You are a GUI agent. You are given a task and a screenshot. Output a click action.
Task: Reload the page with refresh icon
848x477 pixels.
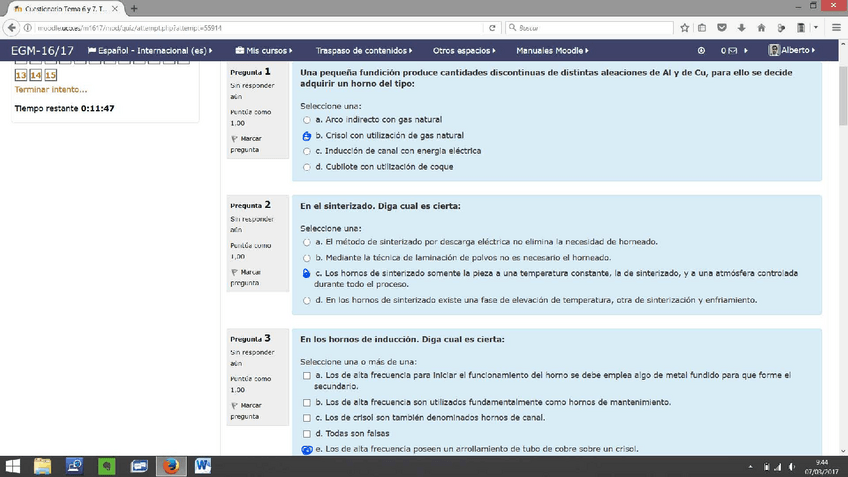tap(493, 27)
